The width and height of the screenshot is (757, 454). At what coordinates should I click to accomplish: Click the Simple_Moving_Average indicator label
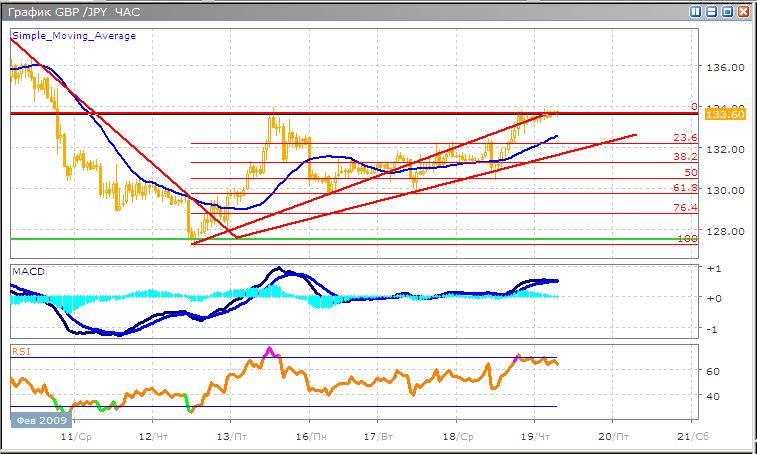74,35
